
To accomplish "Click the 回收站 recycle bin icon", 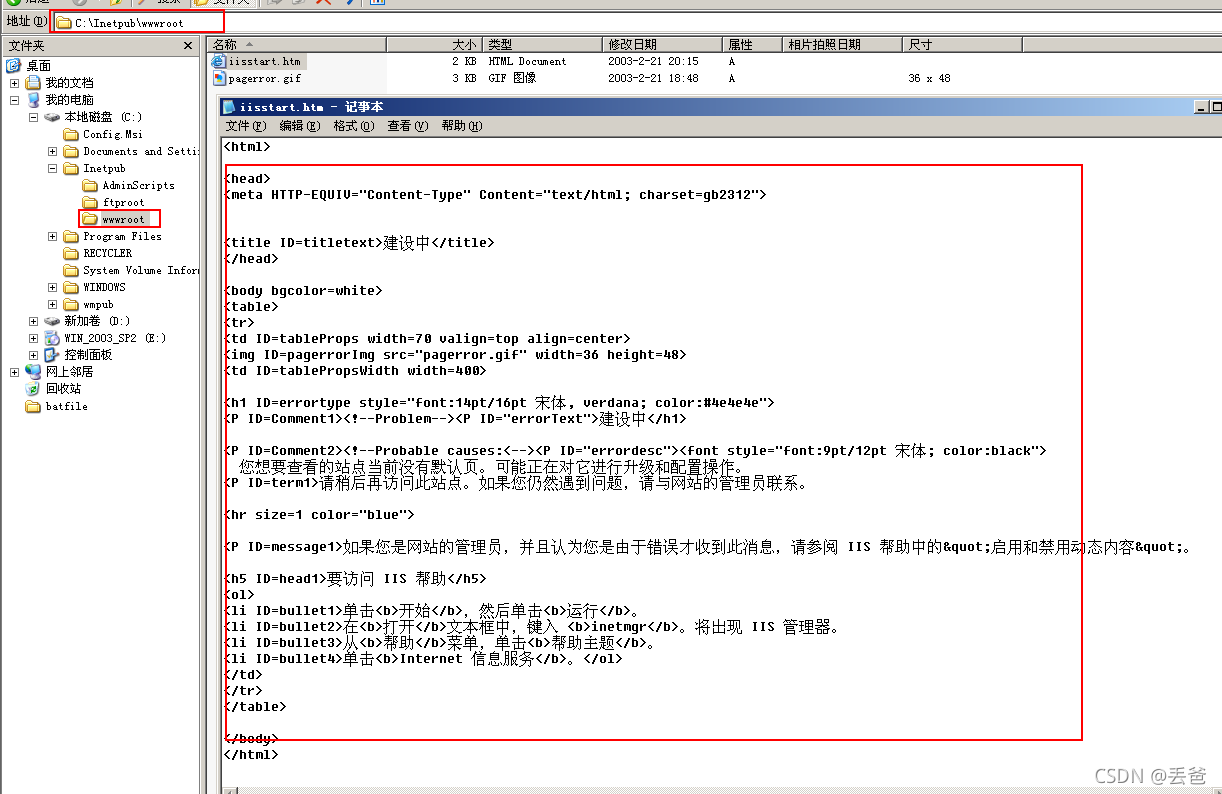I will [33, 389].
